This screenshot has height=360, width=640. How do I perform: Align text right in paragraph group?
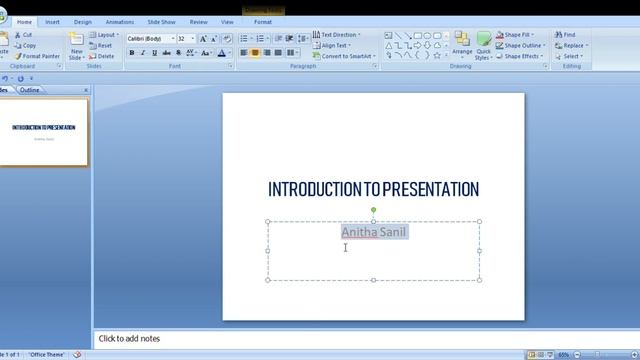click(267, 53)
